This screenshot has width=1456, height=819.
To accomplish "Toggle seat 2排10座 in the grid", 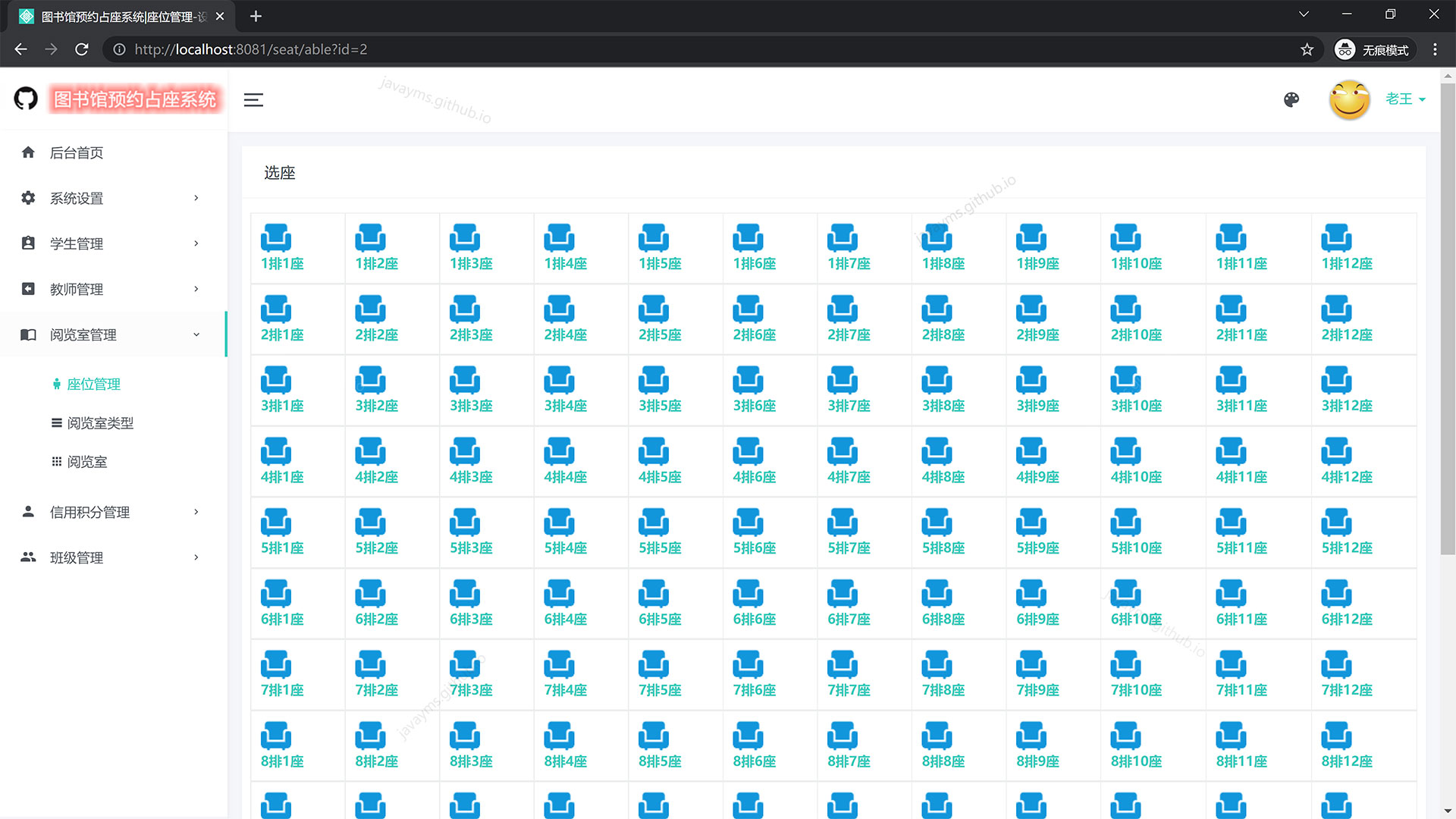I will click(x=1125, y=309).
